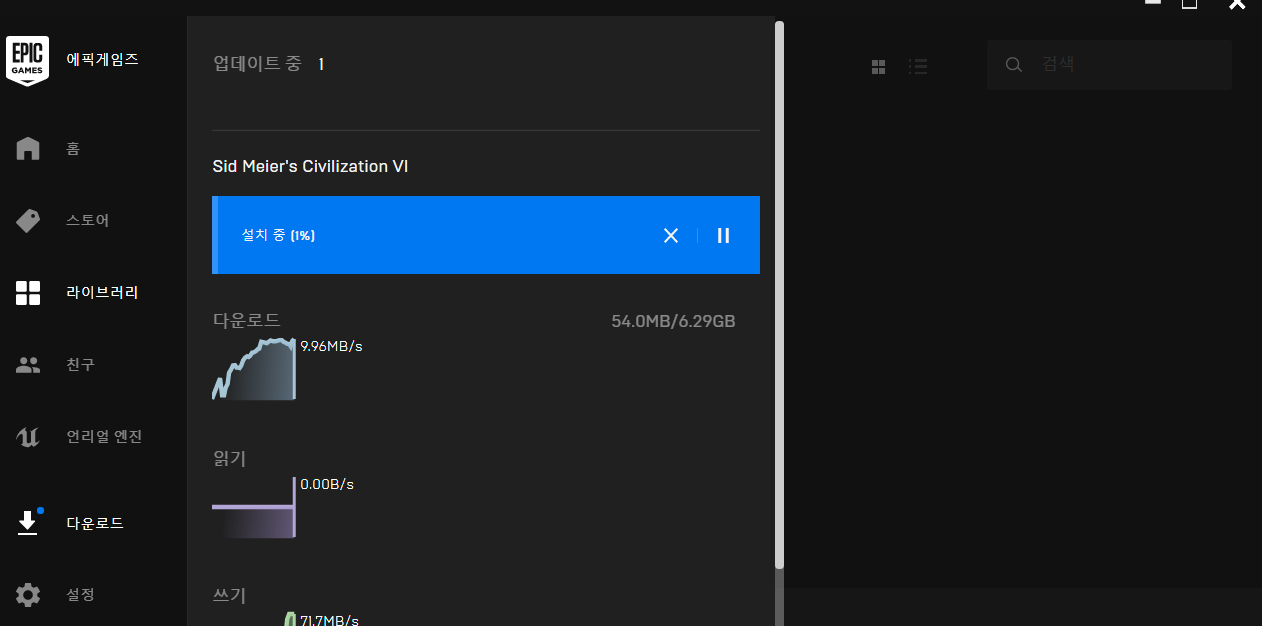
Task: Click the 쓰기 section label
Action: 230,596
